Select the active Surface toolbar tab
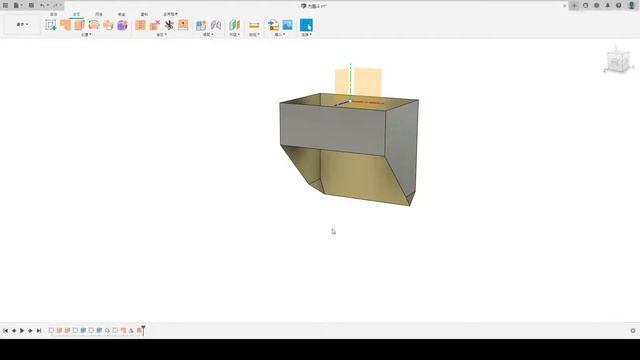Image resolution: width=640 pixels, height=360 pixels. (76, 14)
